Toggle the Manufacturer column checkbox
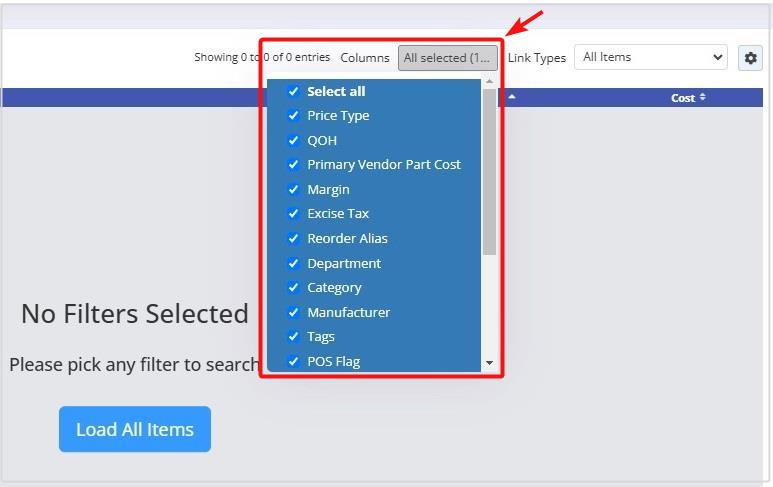 293,313
